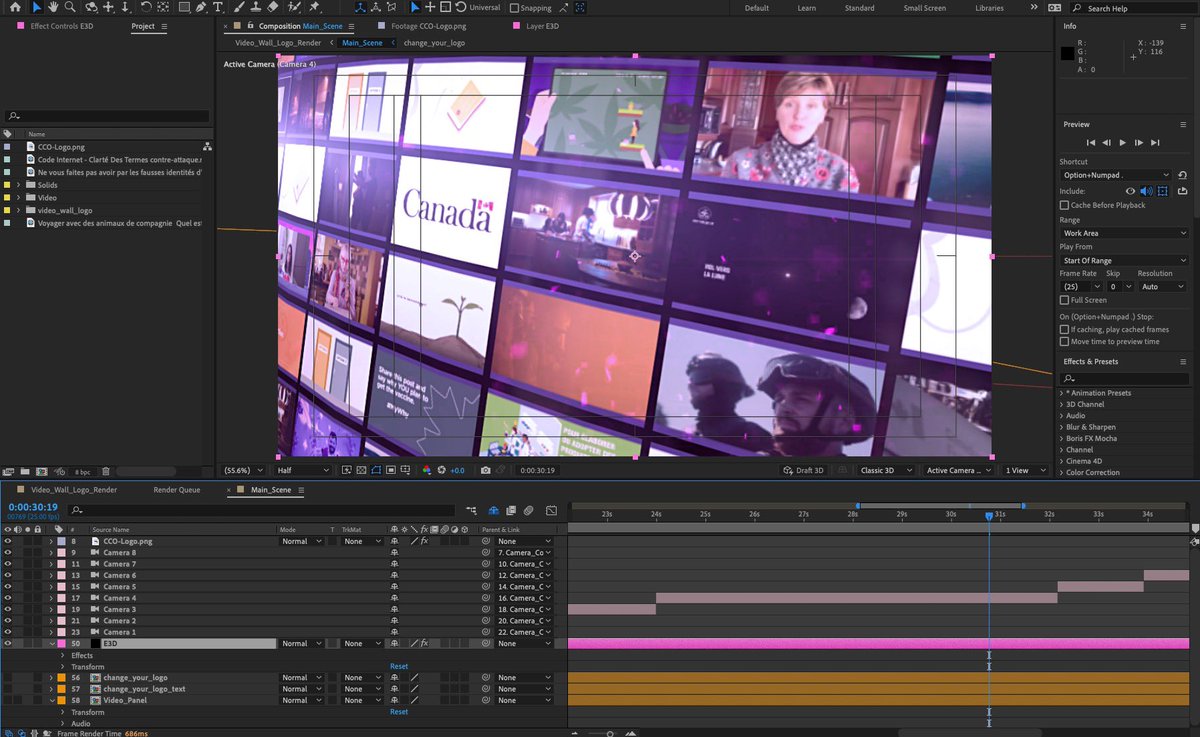Toggle the Motion Blur enable icon in timeline
The image size is (1200, 737).
(x=528, y=510)
